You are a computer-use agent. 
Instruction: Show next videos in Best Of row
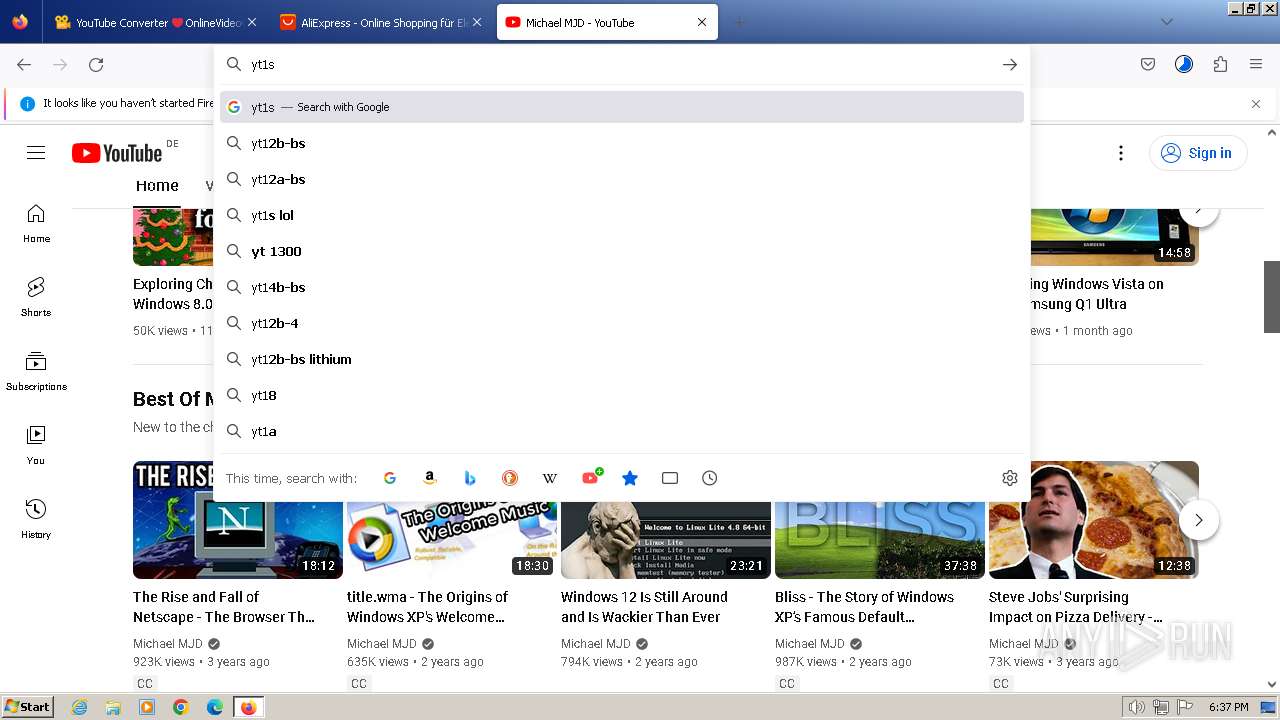click(1199, 520)
